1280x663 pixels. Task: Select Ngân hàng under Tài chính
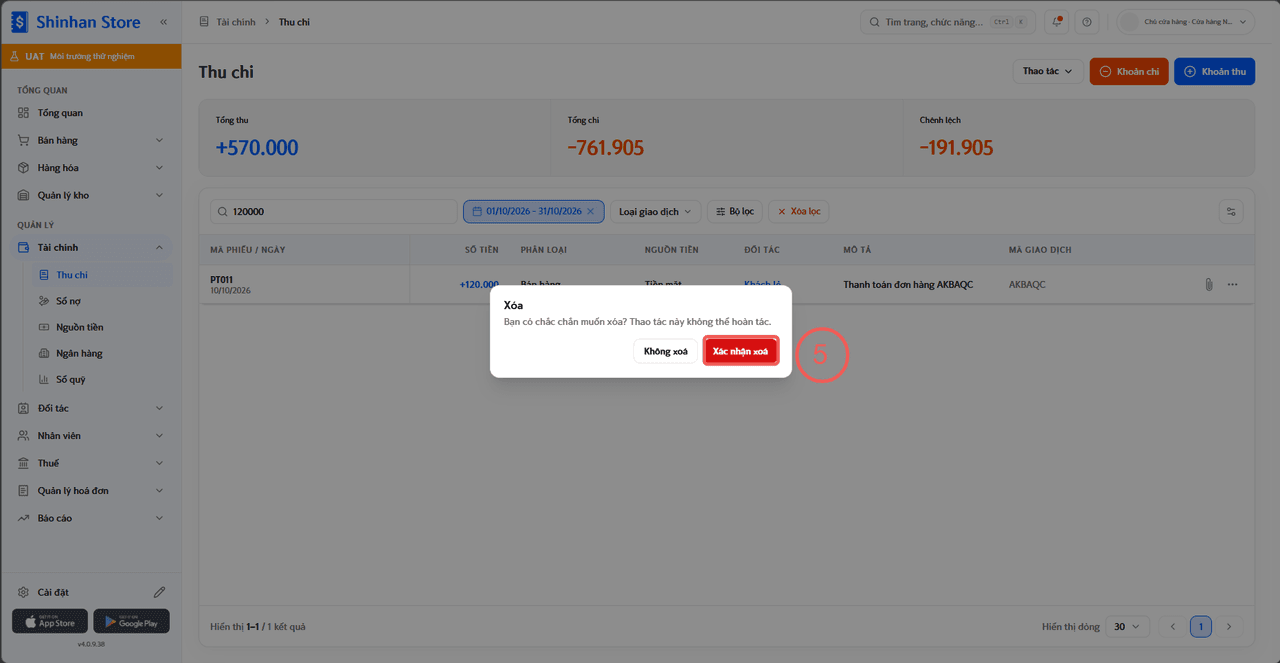[x=100, y=353]
